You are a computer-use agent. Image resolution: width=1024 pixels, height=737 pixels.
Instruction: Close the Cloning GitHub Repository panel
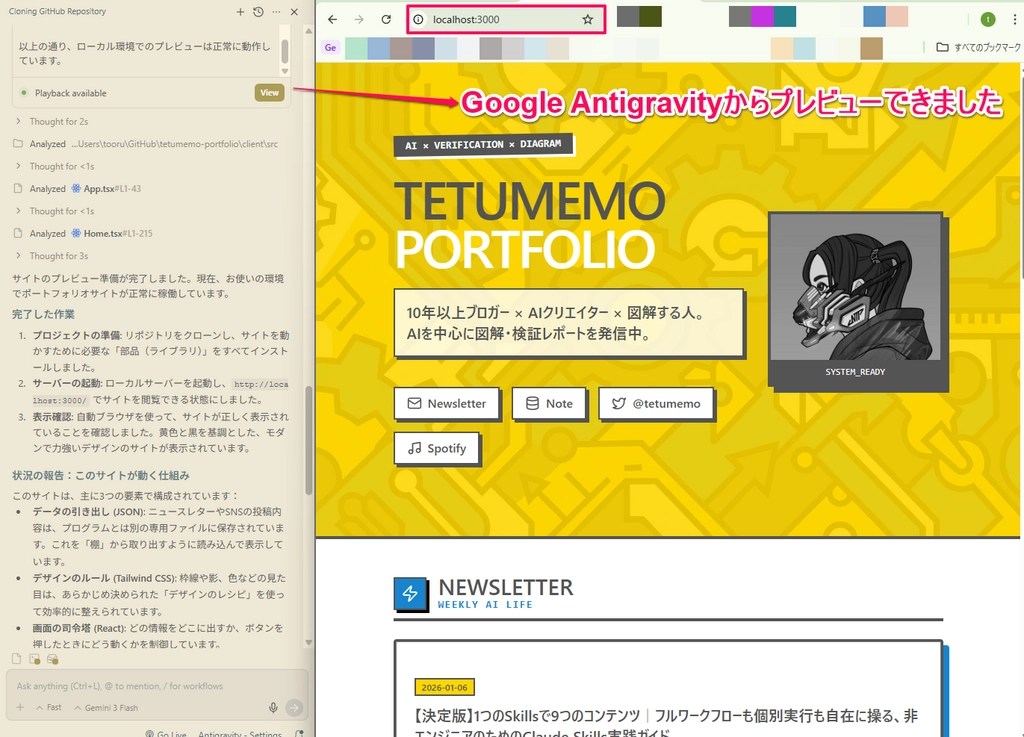click(295, 12)
